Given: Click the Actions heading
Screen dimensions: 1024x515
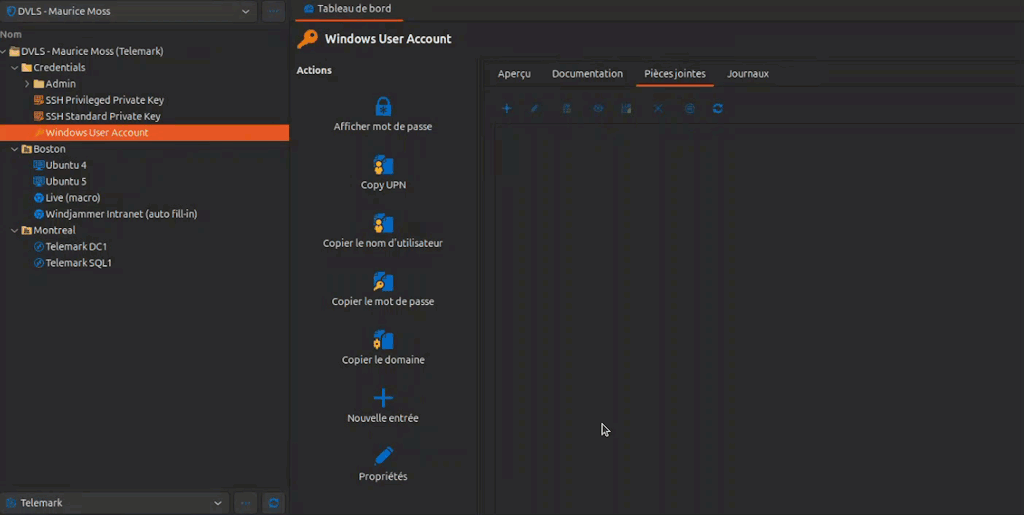Looking at the screenshot, I should point(314,70).
